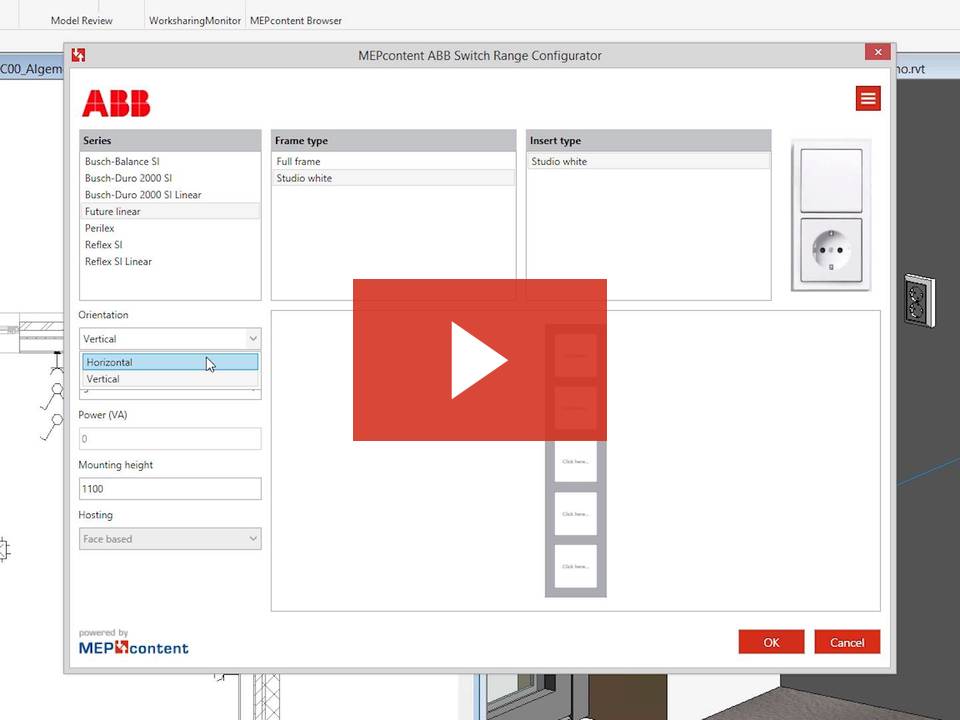Screen dimensions: 960x720
Task: Click the Cancel button
Action: click(x=847, y=642)
